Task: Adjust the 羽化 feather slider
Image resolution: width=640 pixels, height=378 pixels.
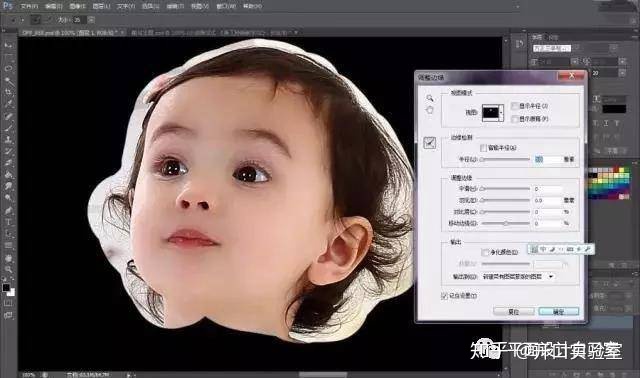Action: tap(505, 200)
